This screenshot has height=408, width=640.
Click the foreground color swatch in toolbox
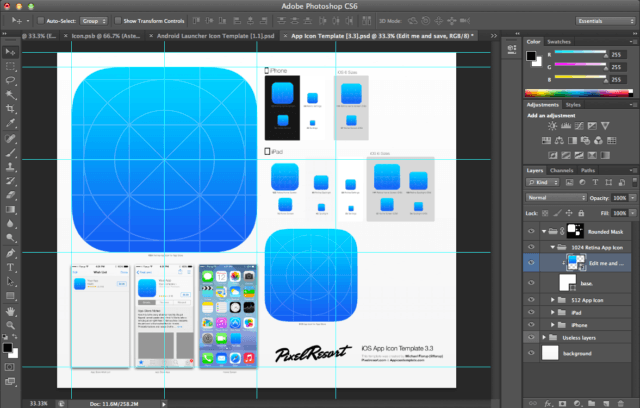7,348
